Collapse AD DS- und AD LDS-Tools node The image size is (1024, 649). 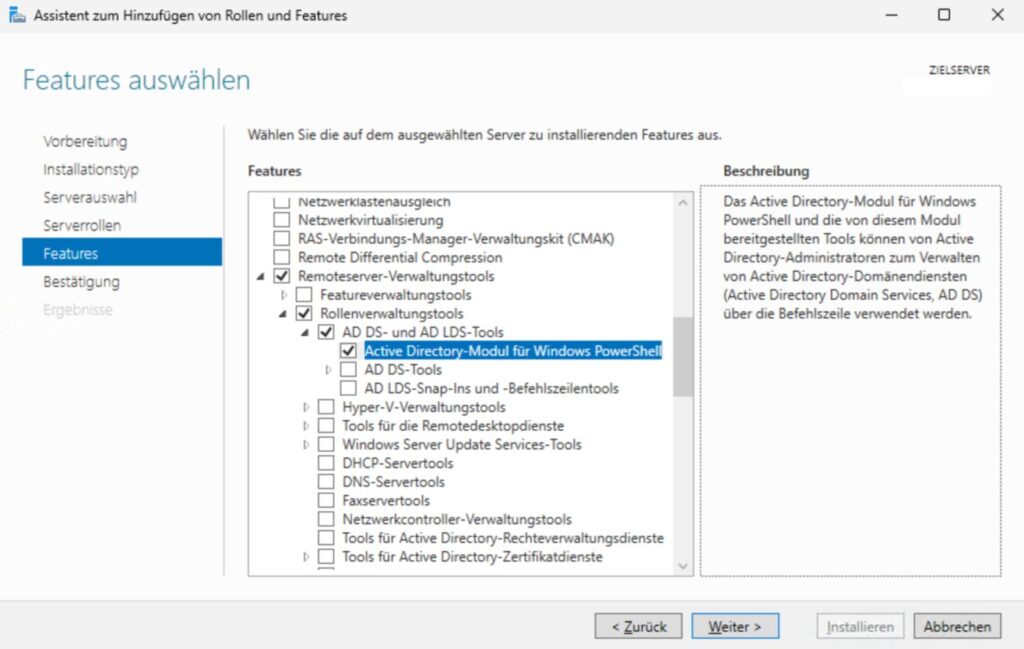tap(306, 333)
